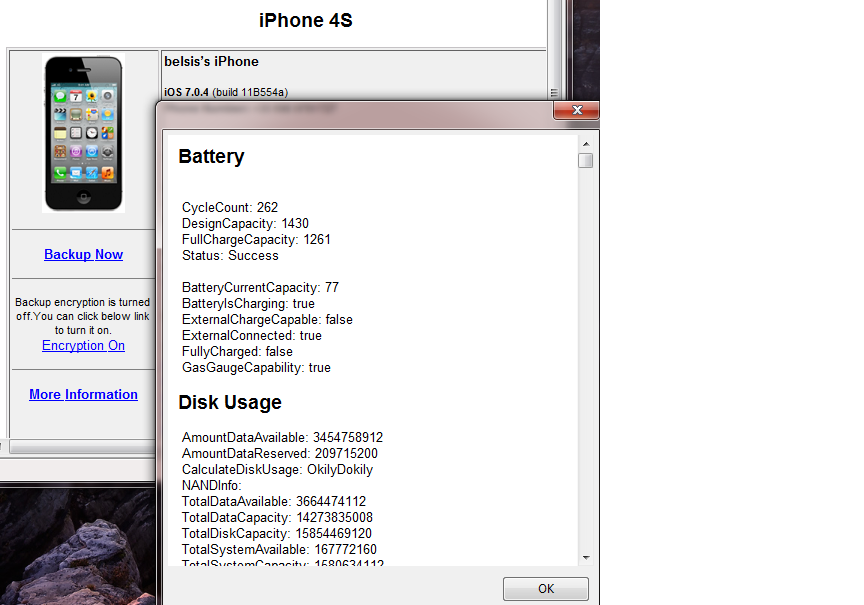Image resolution: width=864 pixels, height=605 pixels.
Task: Click the "TotalDataCapacity: 14273835008" line
Action: 277,517
